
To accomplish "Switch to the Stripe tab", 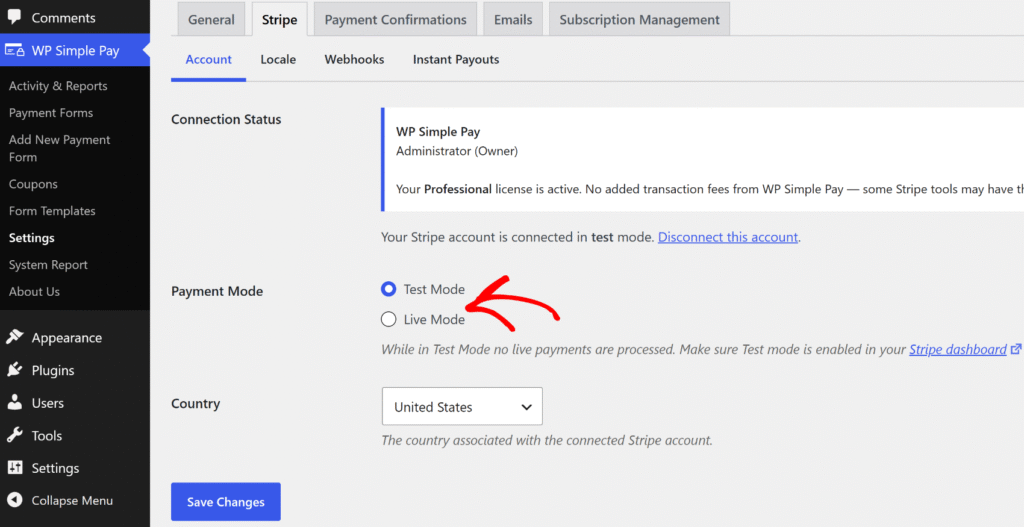I will click(280, 20).
